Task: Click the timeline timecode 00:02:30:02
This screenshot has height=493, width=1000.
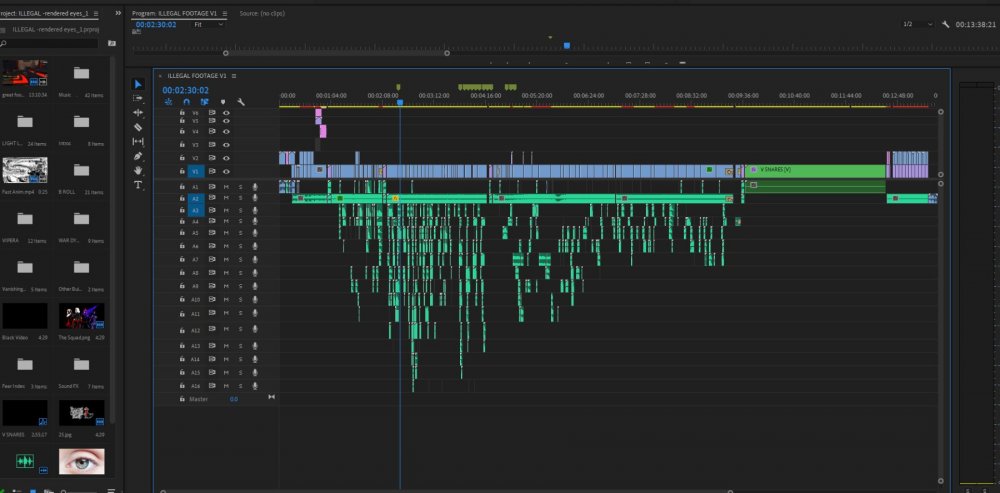Action: coord(185,89)
